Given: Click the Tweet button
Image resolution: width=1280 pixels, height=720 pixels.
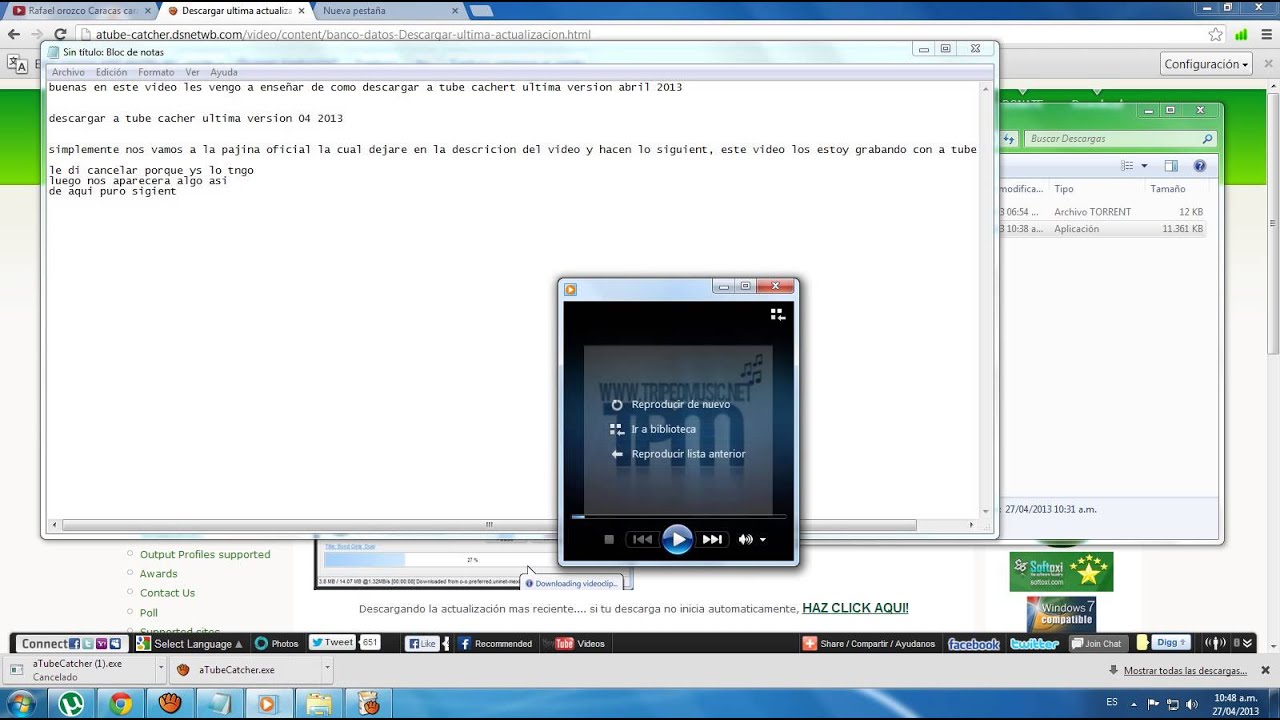Looking at the screenshot, I should 332,643.
